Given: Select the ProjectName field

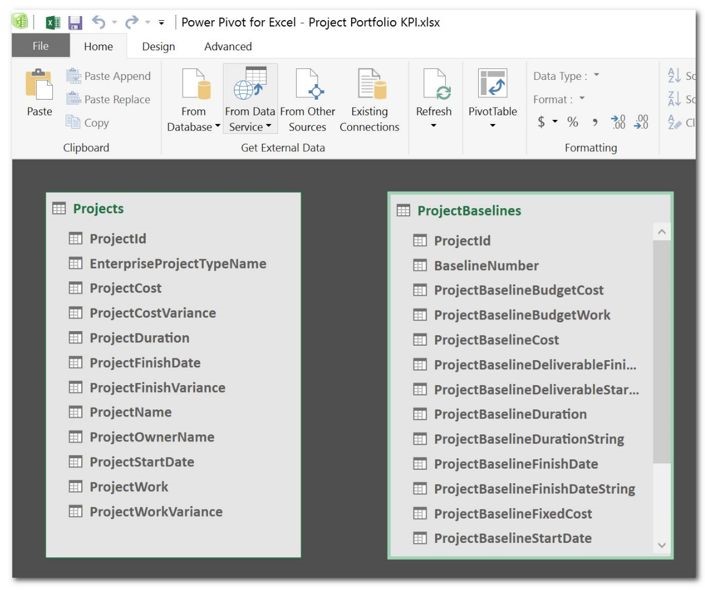Looking at the screenshot, I should pos(130,412).
